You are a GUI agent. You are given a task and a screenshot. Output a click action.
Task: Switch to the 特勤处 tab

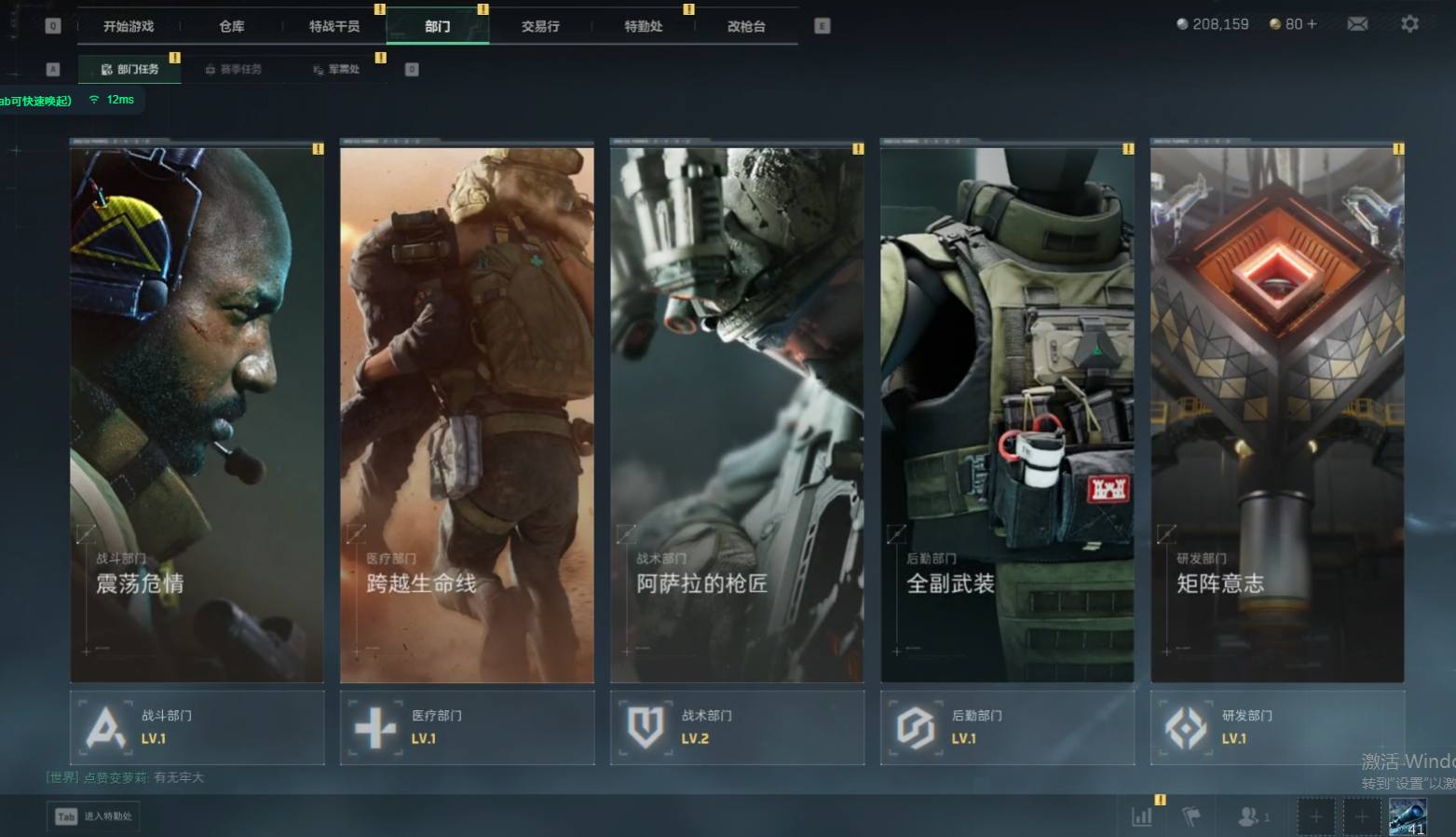pyautogui.click(x=644, y=26)
